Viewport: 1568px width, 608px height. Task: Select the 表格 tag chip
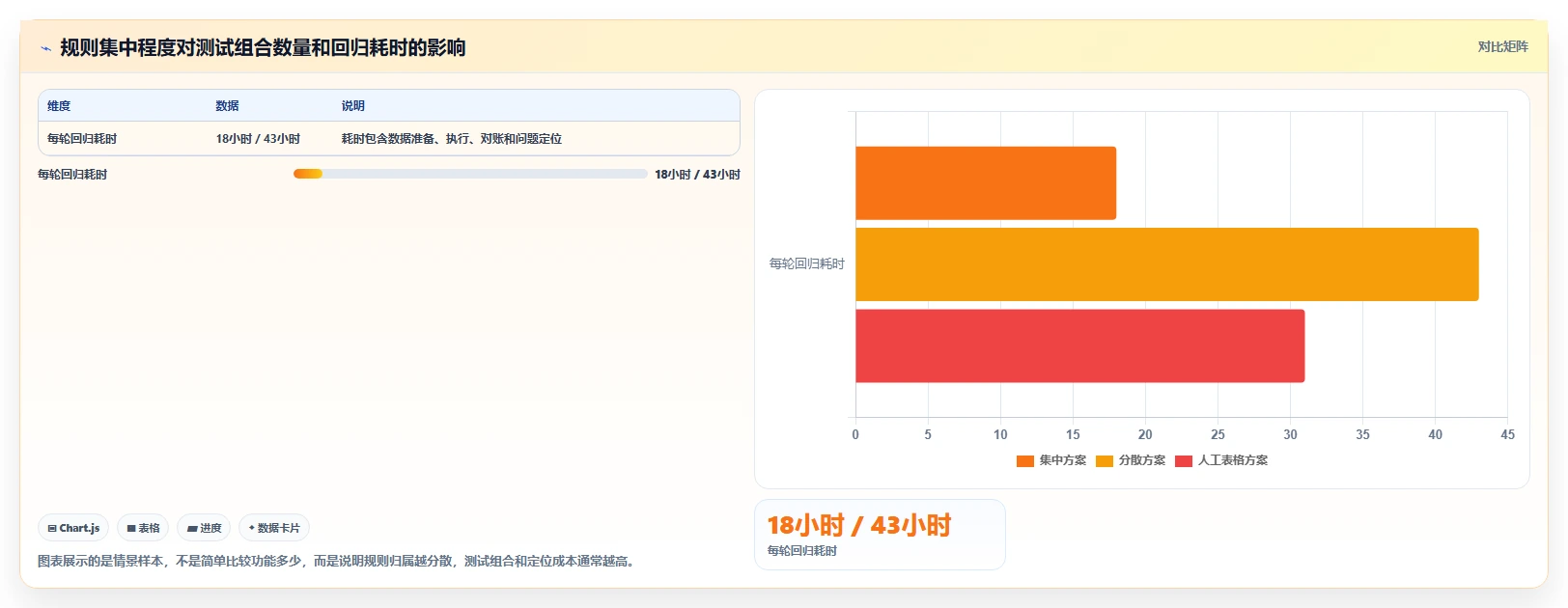[x=143, y=528]
